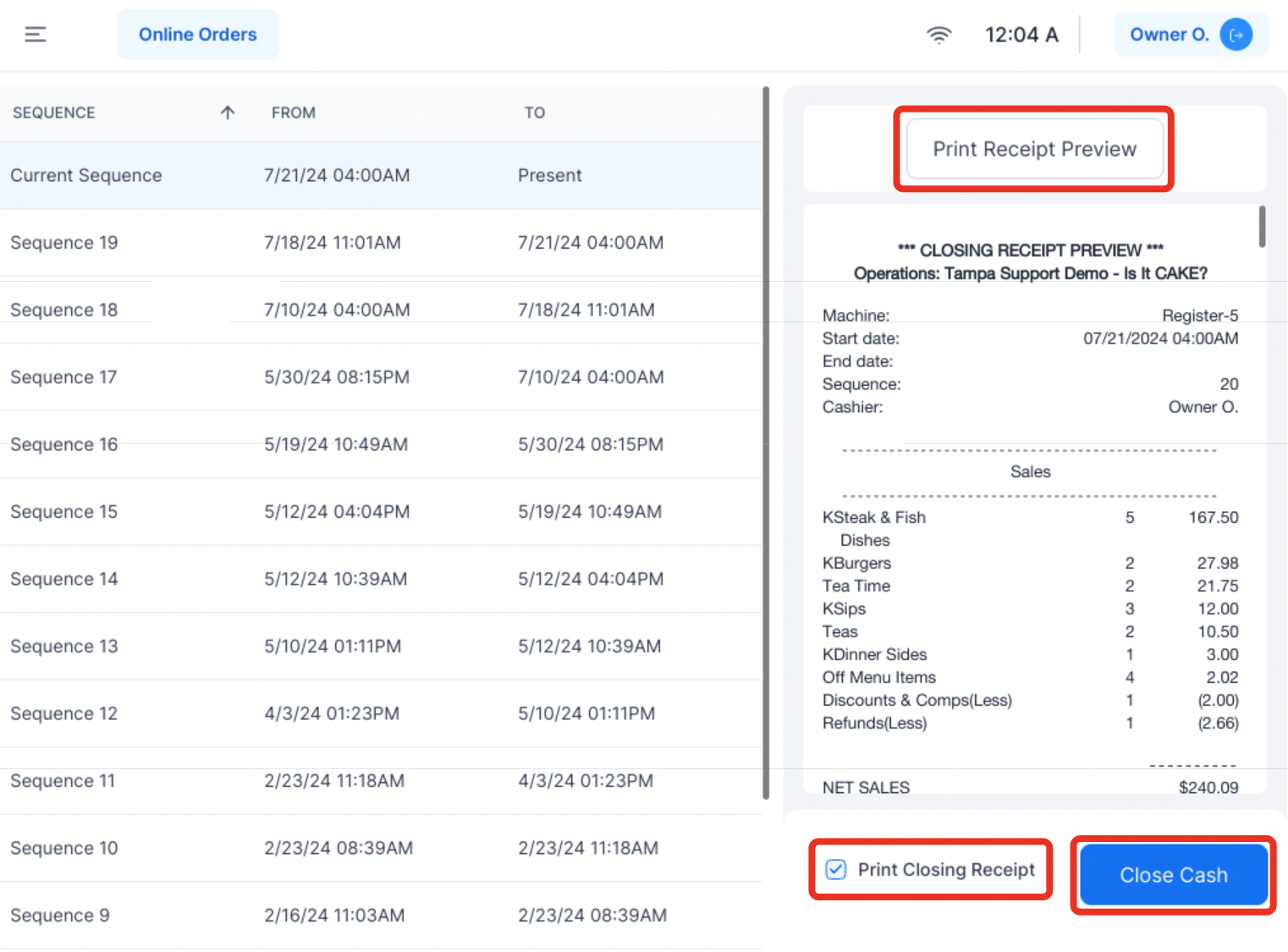
Task: Select the Sequence 12 row
Action: click(x=381, y=713)
